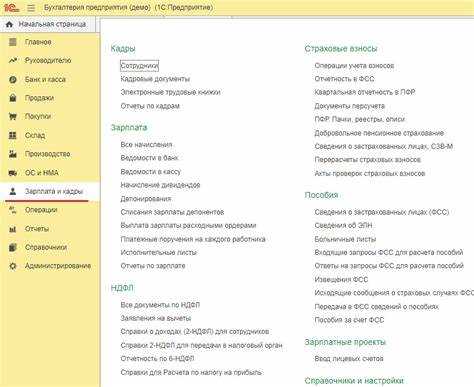Screen dimensions: 474x387
Task: Open the Отчеты section
Action: click(37, 229)
